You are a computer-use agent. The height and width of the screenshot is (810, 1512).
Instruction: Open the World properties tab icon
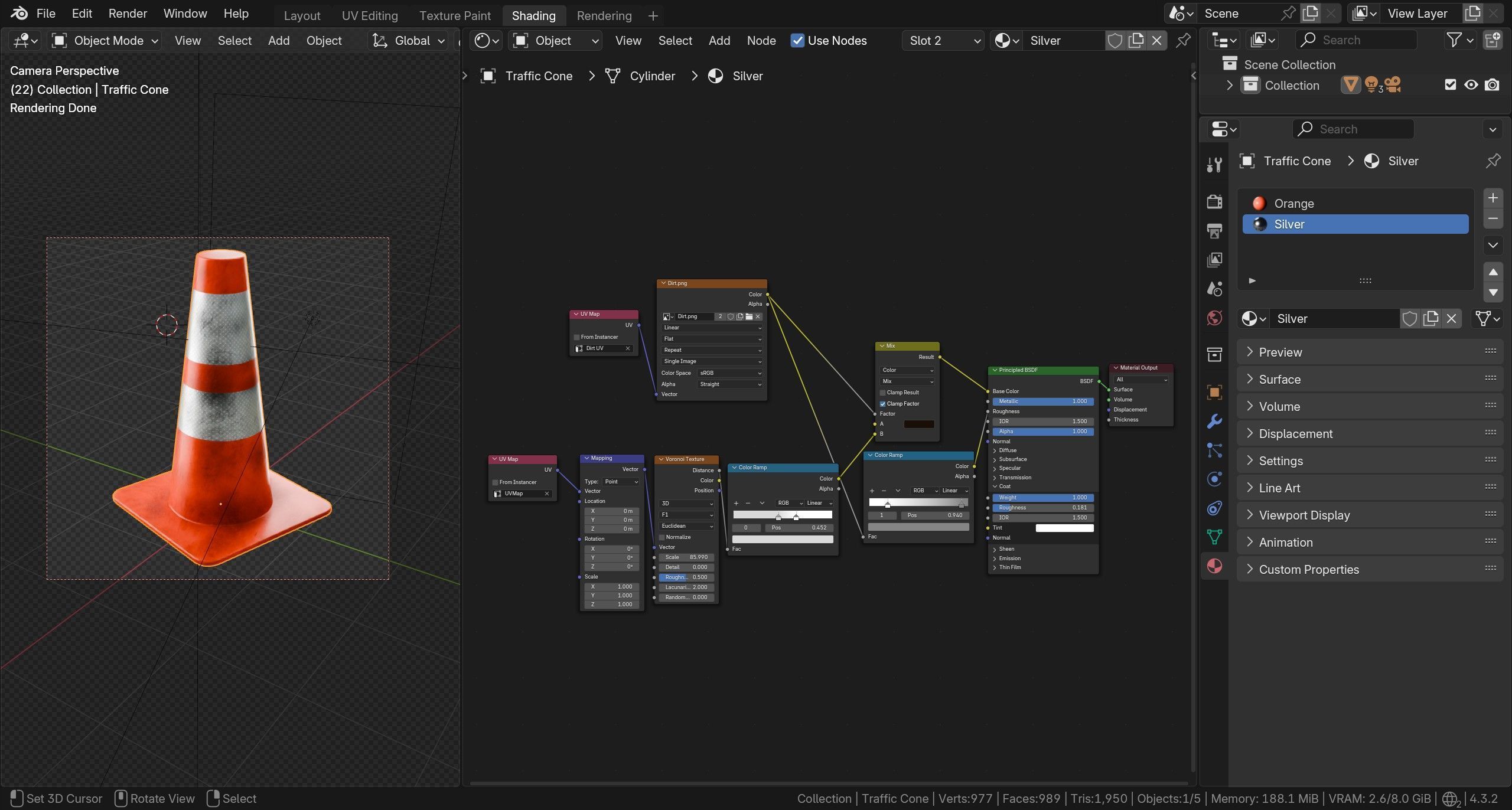(x=1214, y=318)
